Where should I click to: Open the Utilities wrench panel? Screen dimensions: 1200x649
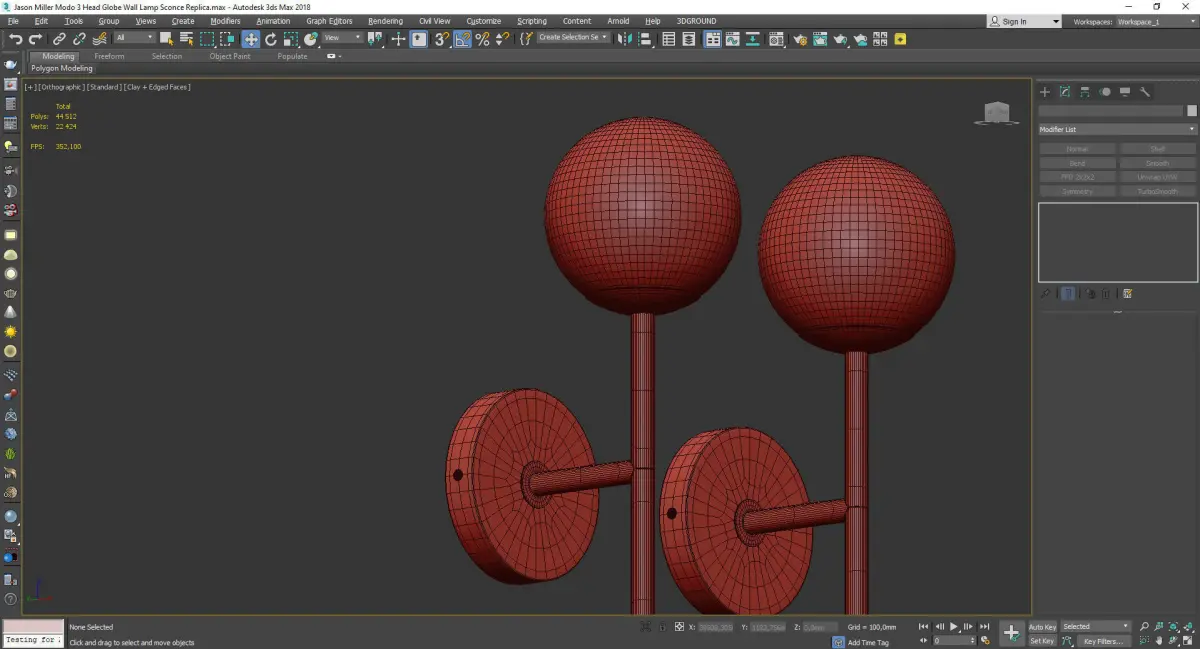point(1145,92)
